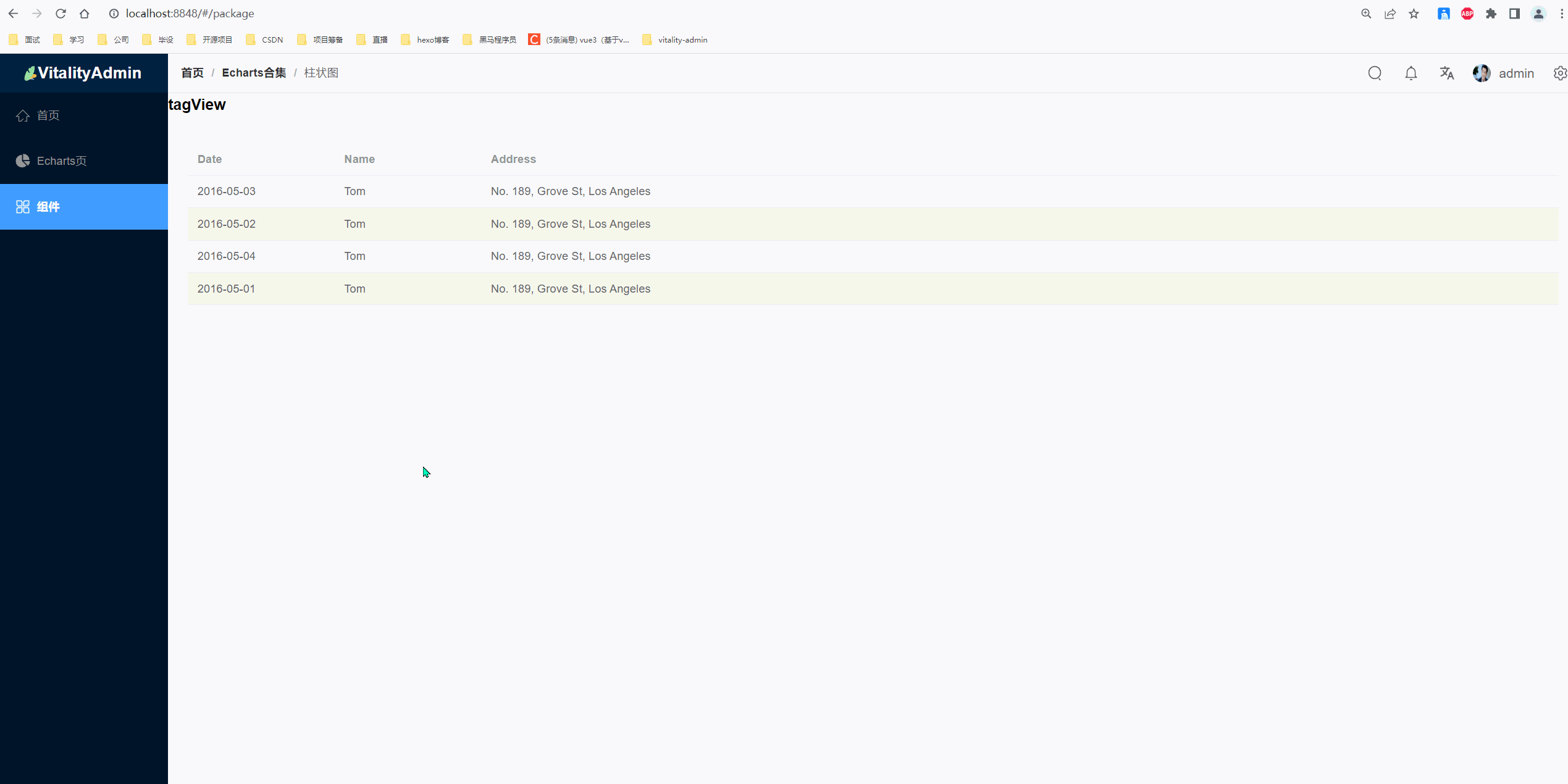1568x784 pixels.
Task: Open the Echarts页 sidebar menu
Action: click(61, 161)
